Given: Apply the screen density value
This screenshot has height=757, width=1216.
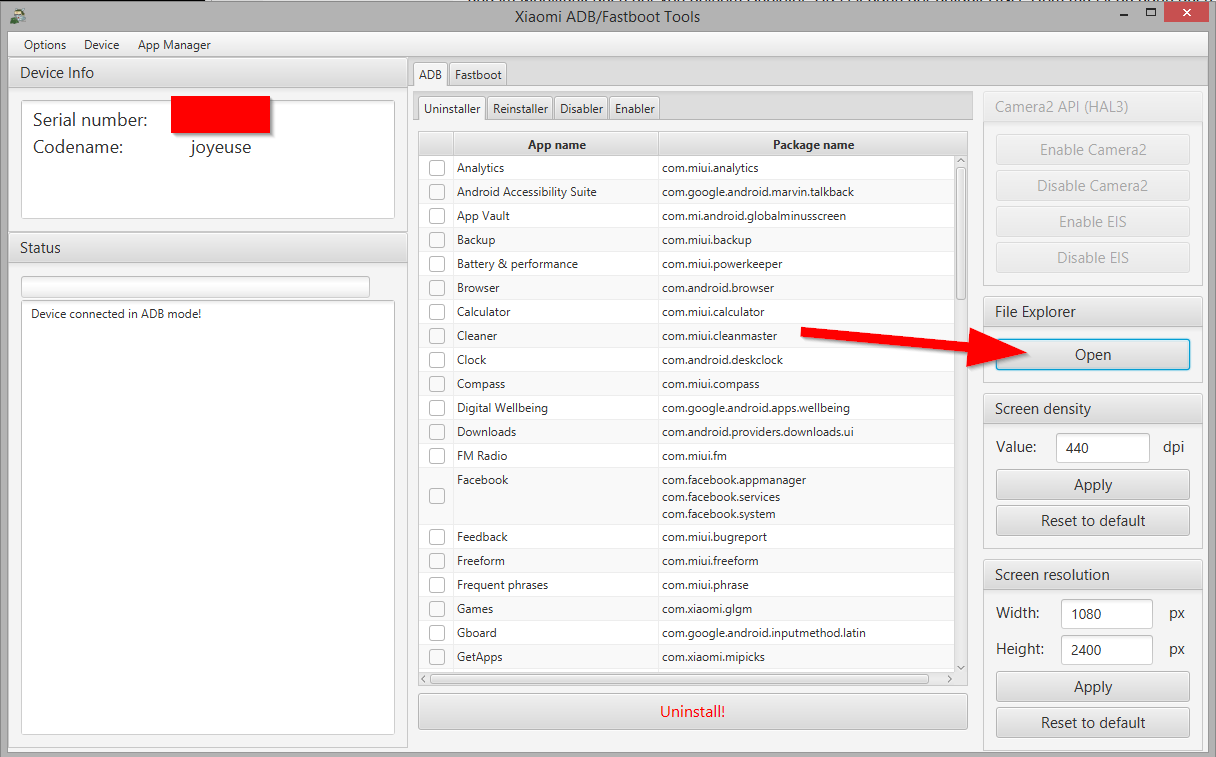Looking at the screenshot, I should point(1093,485).
